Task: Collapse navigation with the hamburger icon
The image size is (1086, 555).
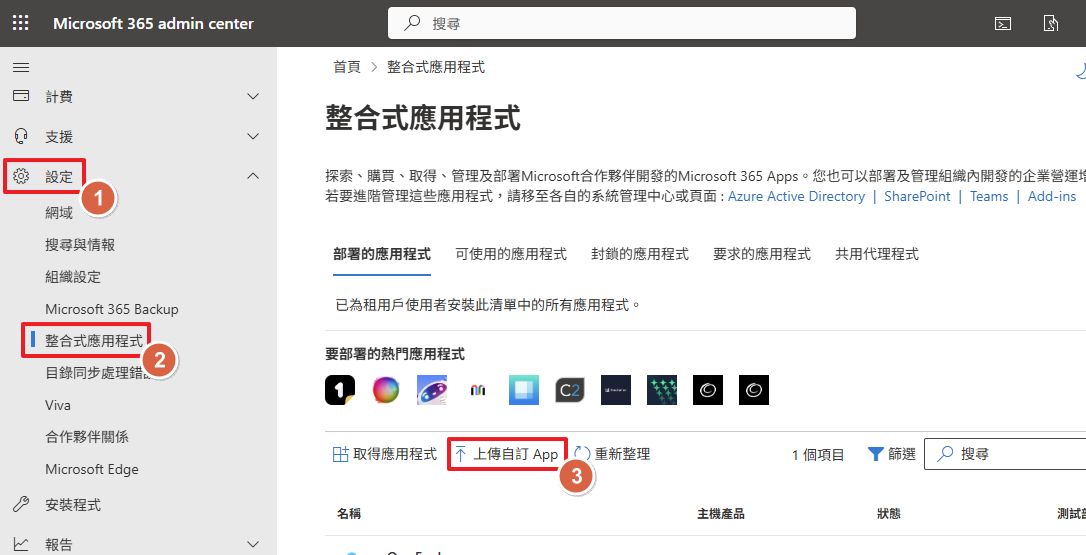Action: point(20,67)
